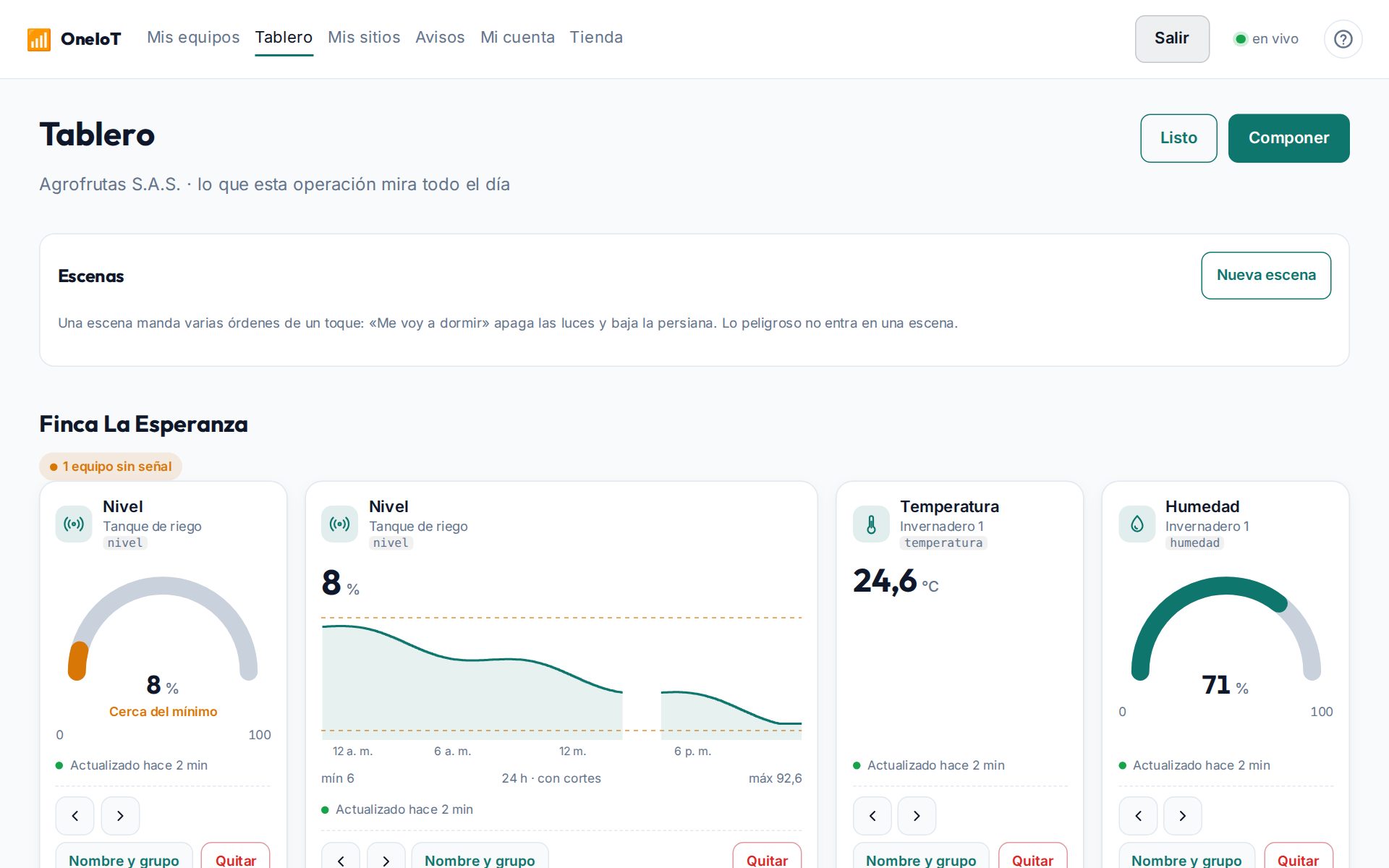Open Mi cuenta tab
This screenshot has height=868, width=1389.
[x=517, y=38]
